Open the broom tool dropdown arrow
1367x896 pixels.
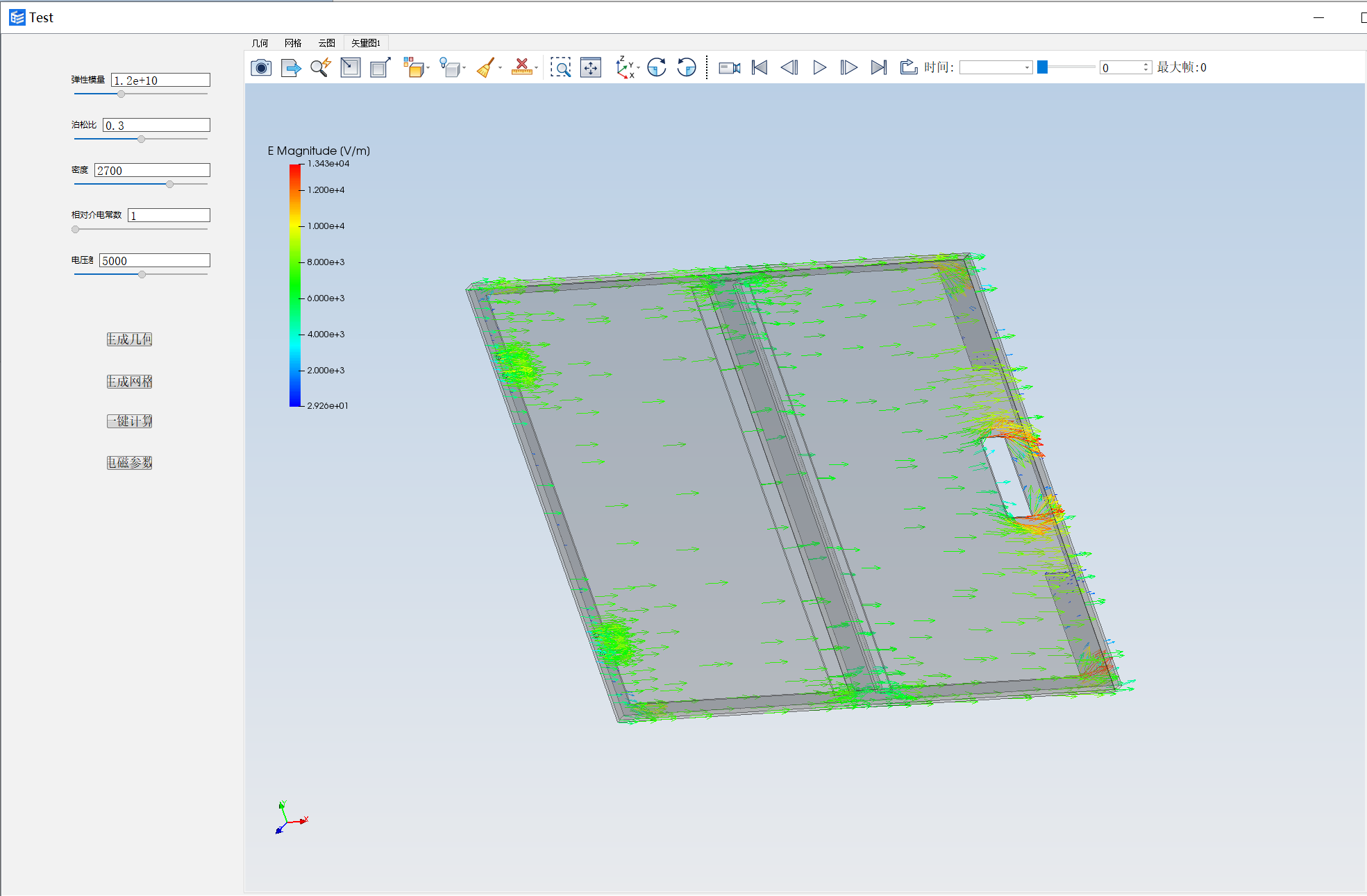[500, 68]
